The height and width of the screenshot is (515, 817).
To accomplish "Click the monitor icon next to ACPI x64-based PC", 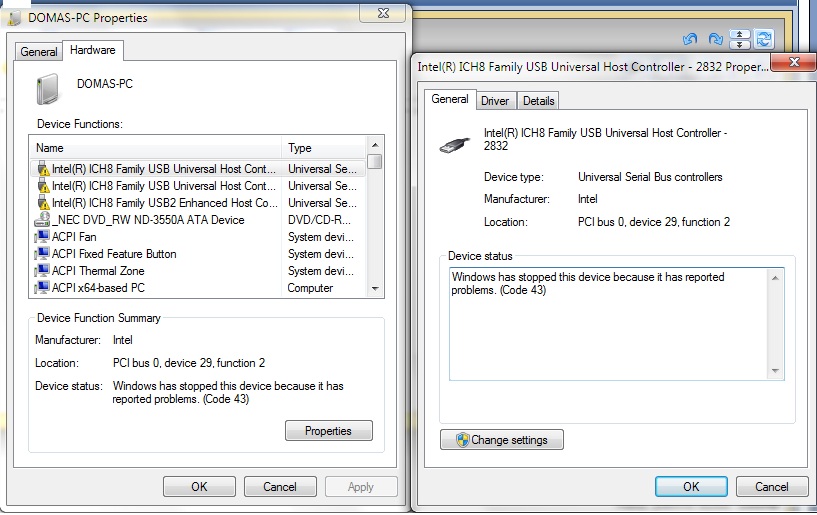I will click(x=42, y=288).
